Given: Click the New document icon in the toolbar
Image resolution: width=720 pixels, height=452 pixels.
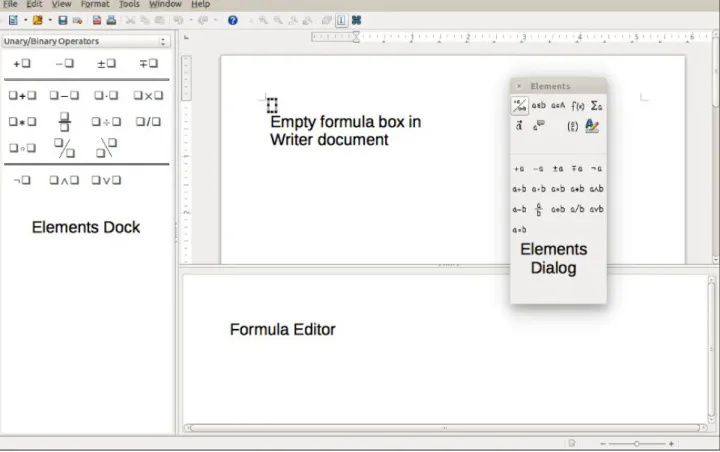Looking at the screenshot, I should click(13, 20).
